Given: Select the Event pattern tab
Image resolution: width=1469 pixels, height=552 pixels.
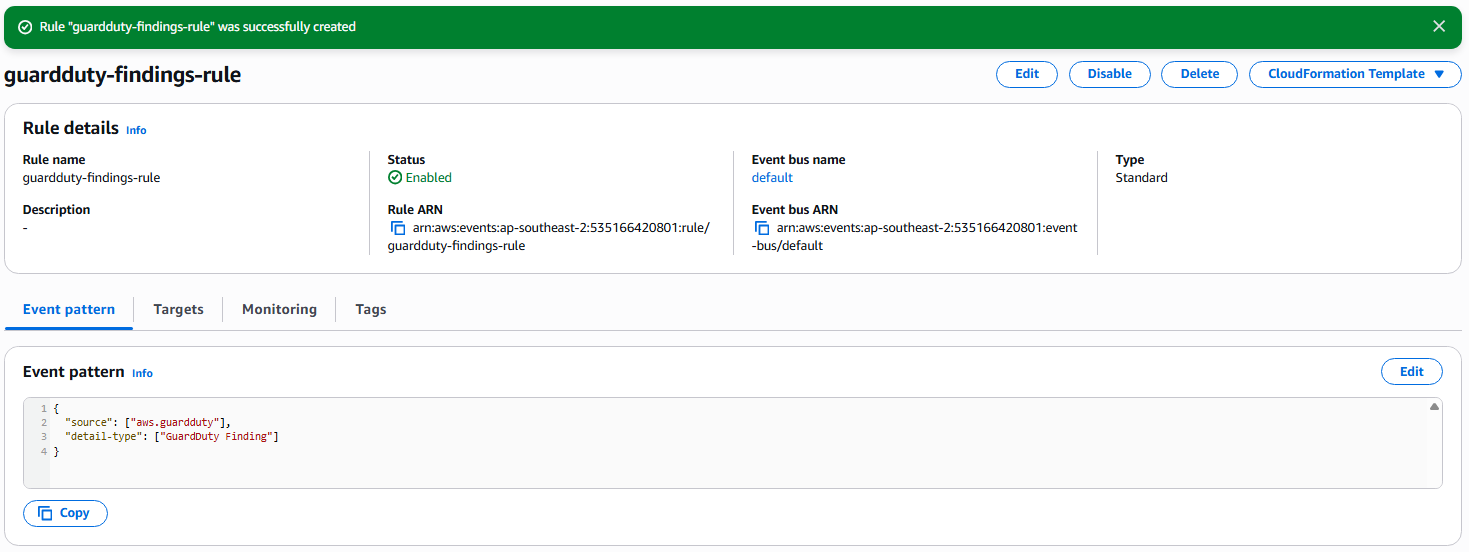Looking at the screenshot, I should 69,310.
